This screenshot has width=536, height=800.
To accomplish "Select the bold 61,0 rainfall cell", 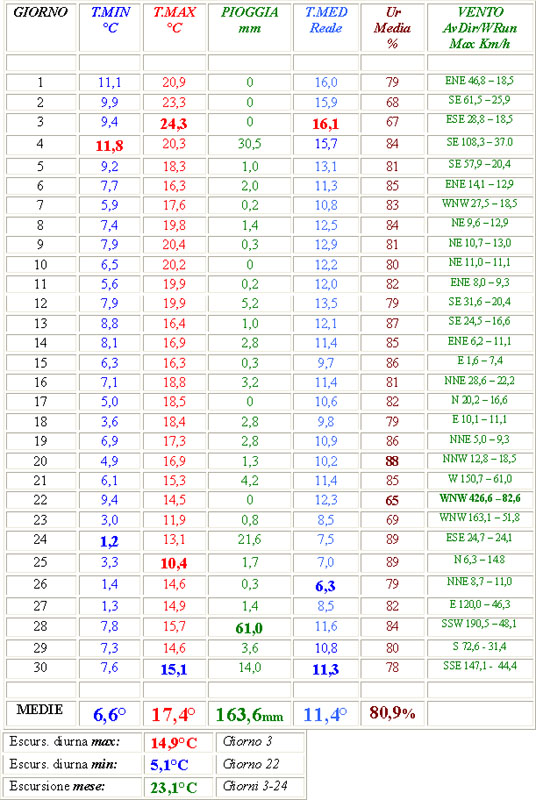I will [249, 628].
